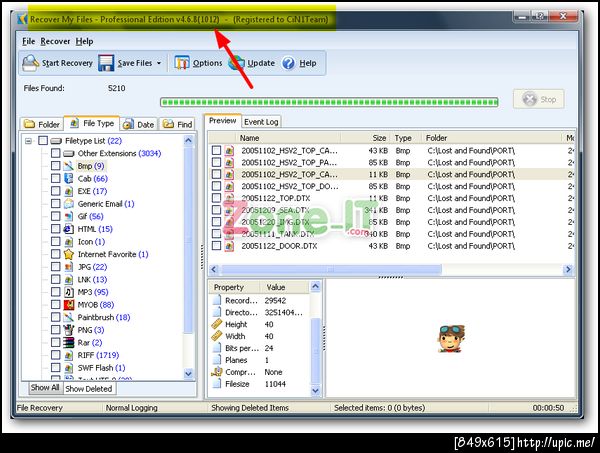Click the Generic Email envelope icon
The height and width of the screenshot is (453, 600).
point(68,204)
